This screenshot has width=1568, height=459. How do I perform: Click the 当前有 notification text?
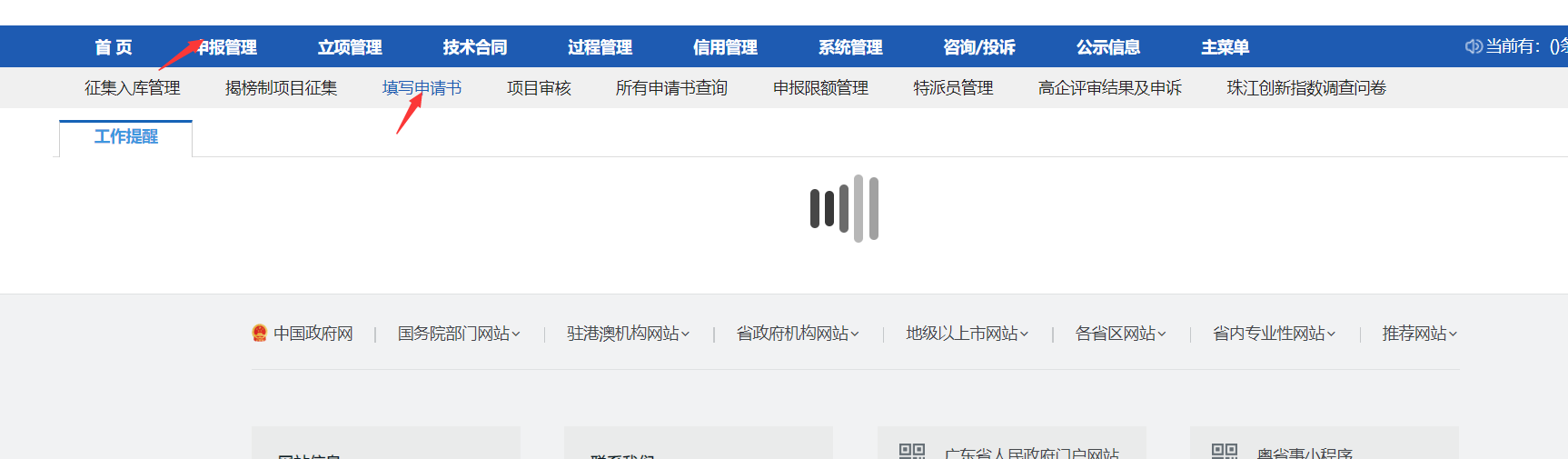[x=1526, y=46]
